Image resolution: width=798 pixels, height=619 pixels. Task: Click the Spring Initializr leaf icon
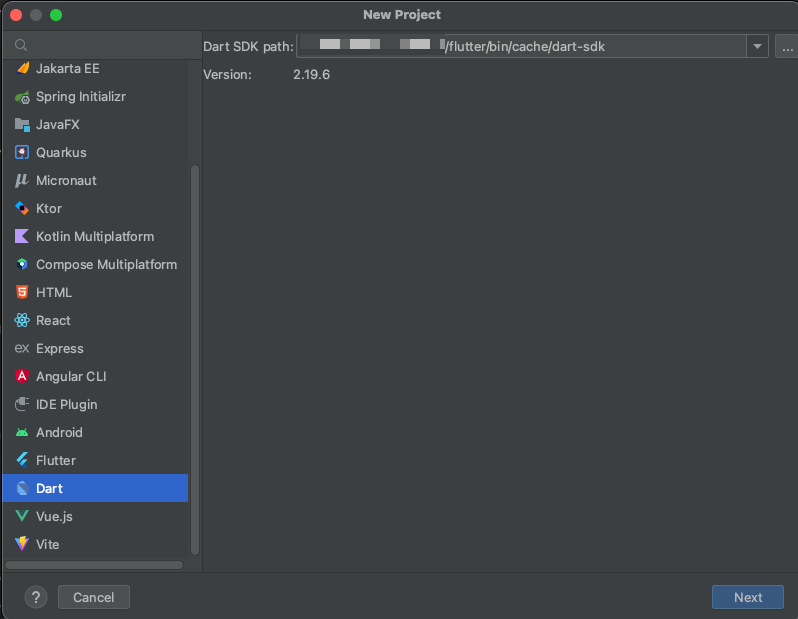coord(22,96)
